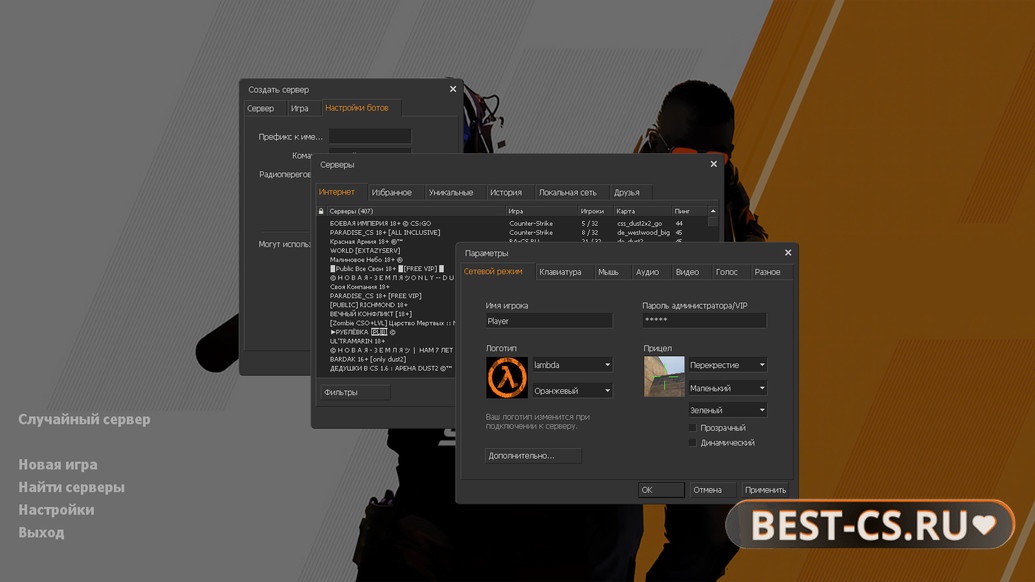Viewport: 1035px width, 582px height.
Task: Click the Применить button
Action: 765,490
